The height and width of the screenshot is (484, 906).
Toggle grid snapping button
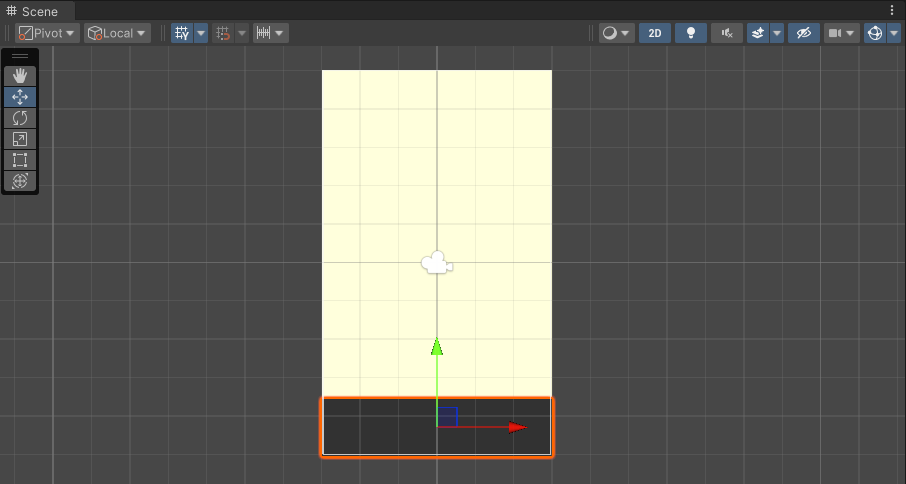pos(223,33)
